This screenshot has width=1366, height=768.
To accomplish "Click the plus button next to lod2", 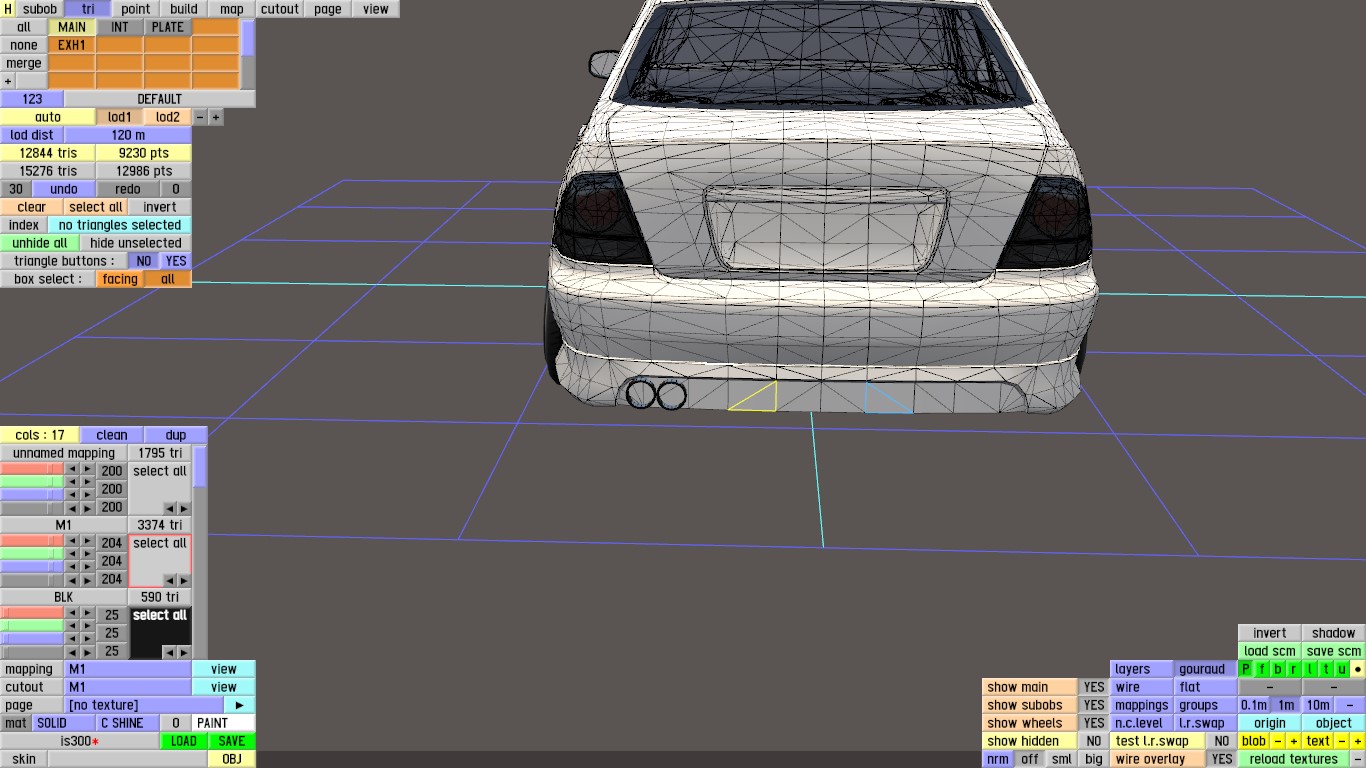I will (x=215, y=117).
